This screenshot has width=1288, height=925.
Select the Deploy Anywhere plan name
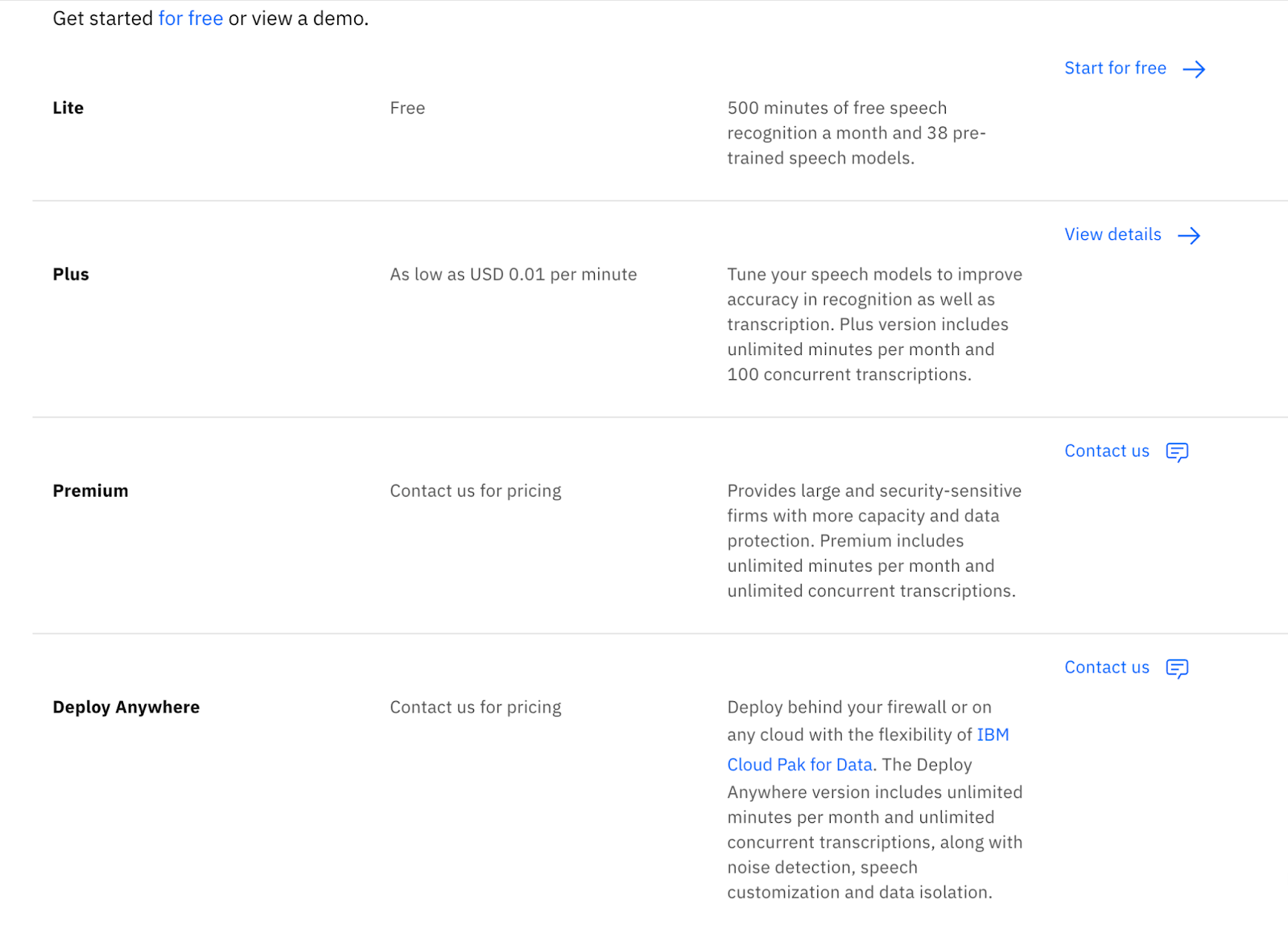click(126, 708)
